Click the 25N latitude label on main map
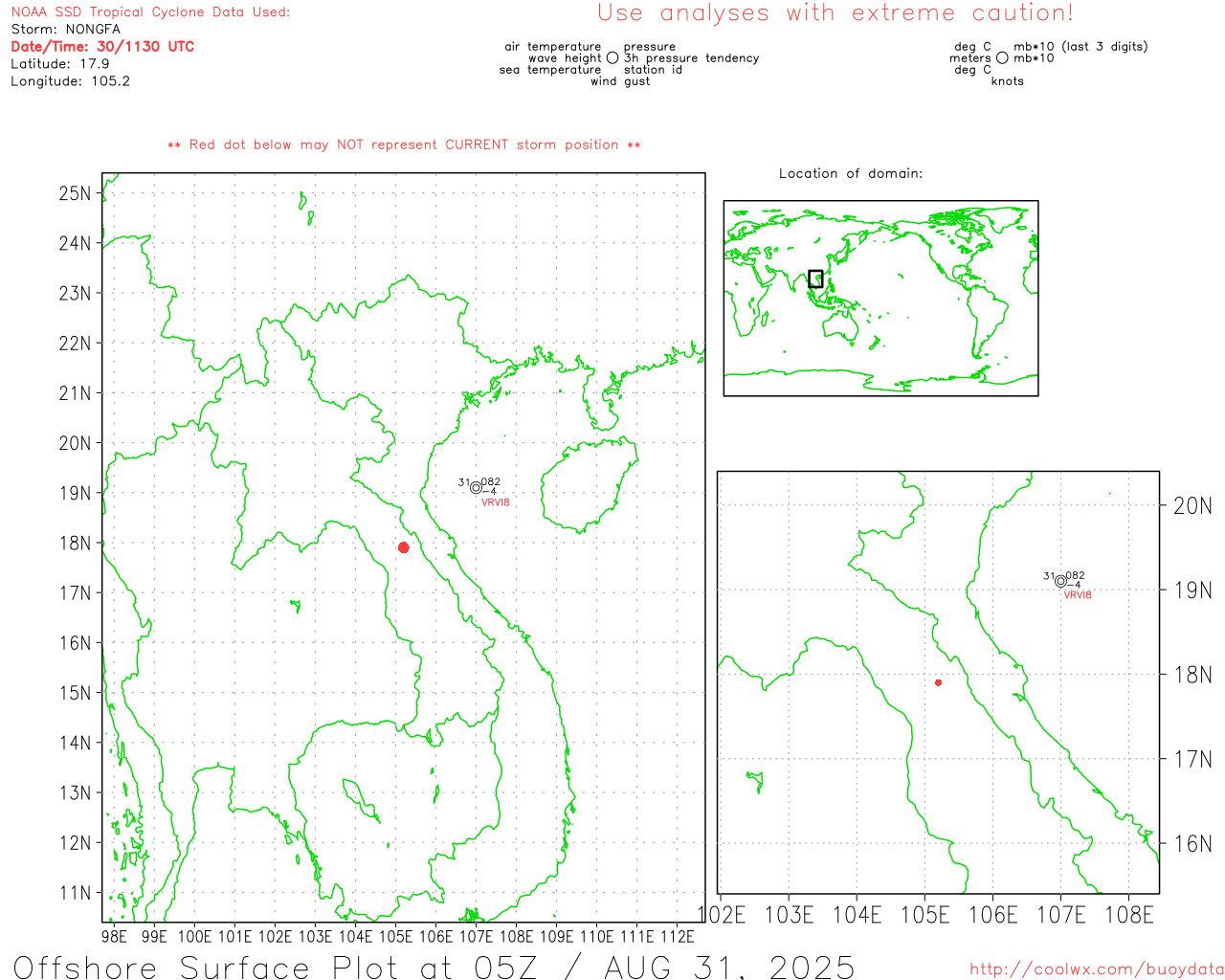 (x=75, y=193)
